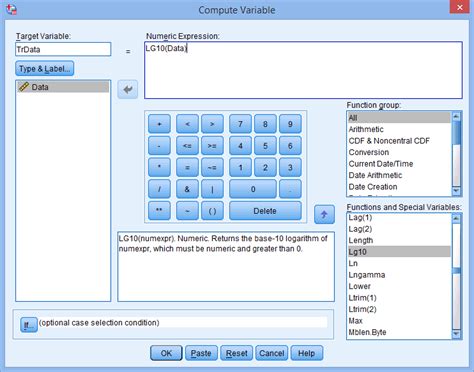474x372 pixels.
Task: Click keypad digit 0
Action: point(253,189)
